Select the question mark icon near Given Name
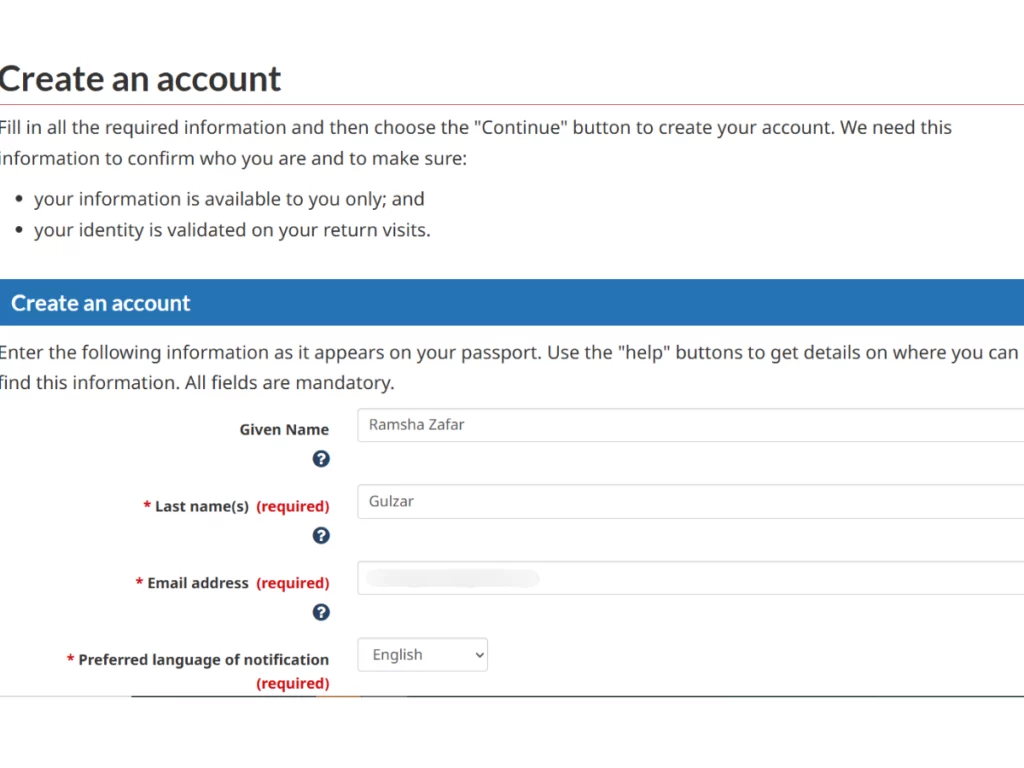The width and height of the screenshot is (1024, 768). point(320,458)
